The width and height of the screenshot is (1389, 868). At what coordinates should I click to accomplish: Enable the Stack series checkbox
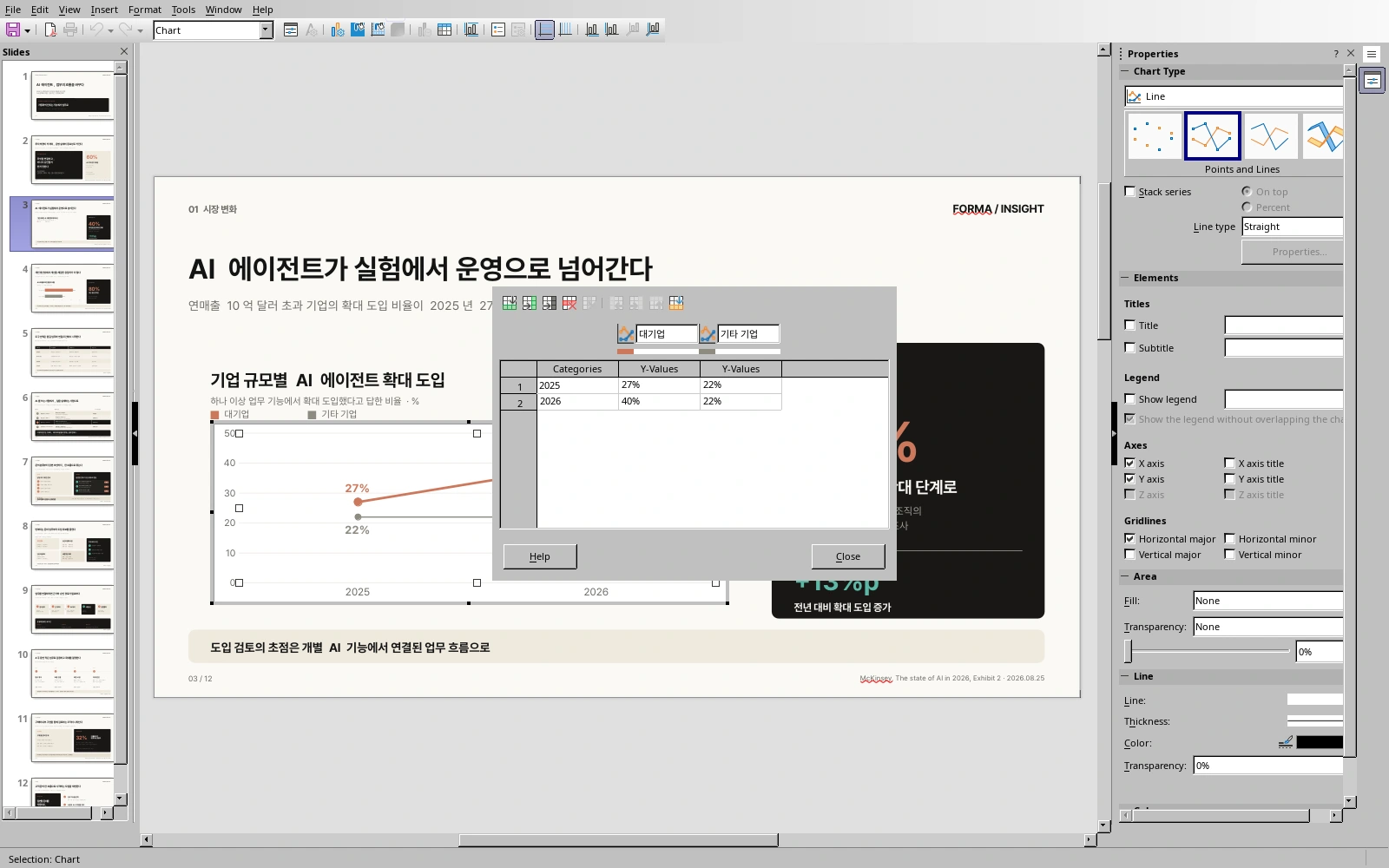(1129, 192)
